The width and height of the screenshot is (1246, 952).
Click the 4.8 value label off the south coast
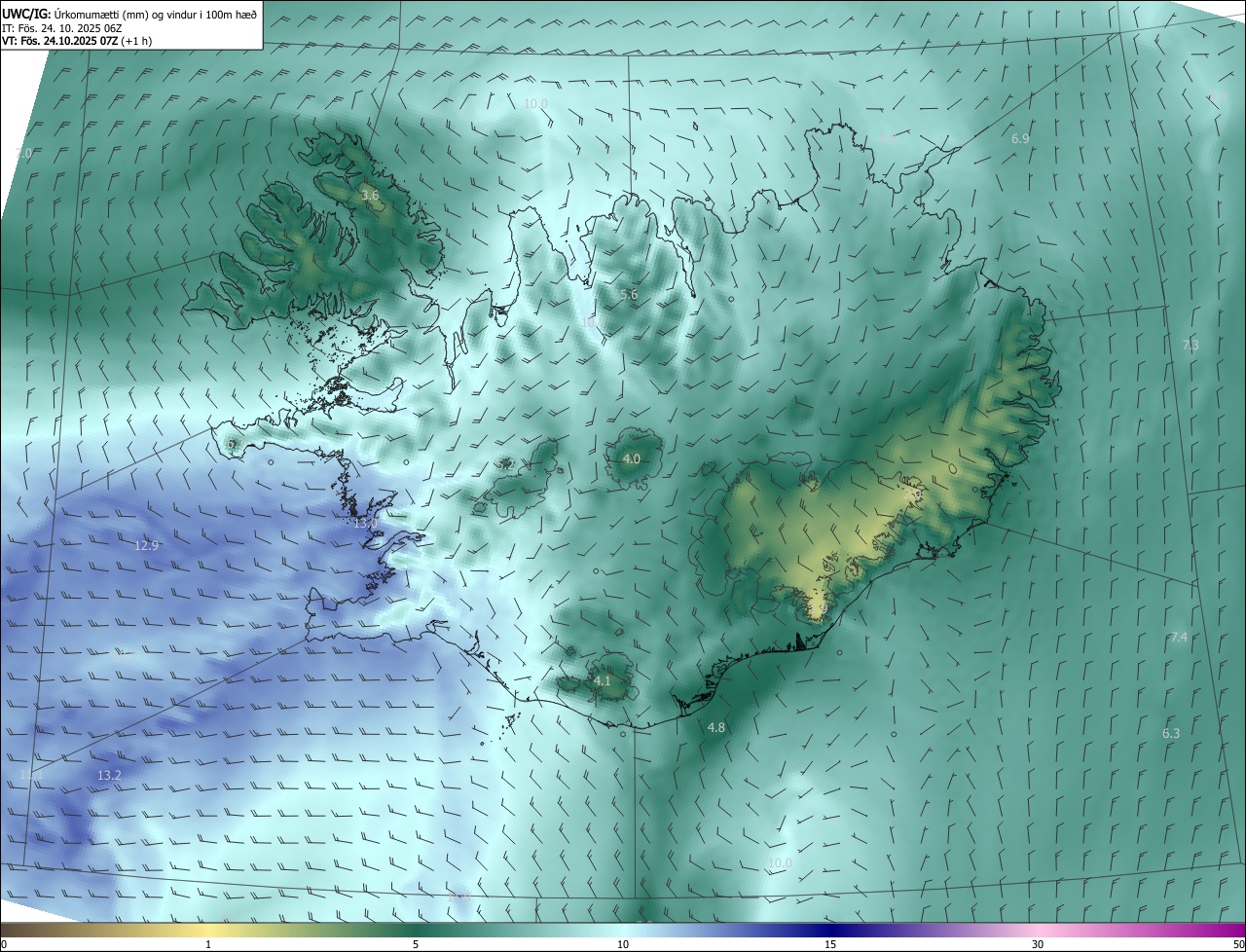pos(716,728)
